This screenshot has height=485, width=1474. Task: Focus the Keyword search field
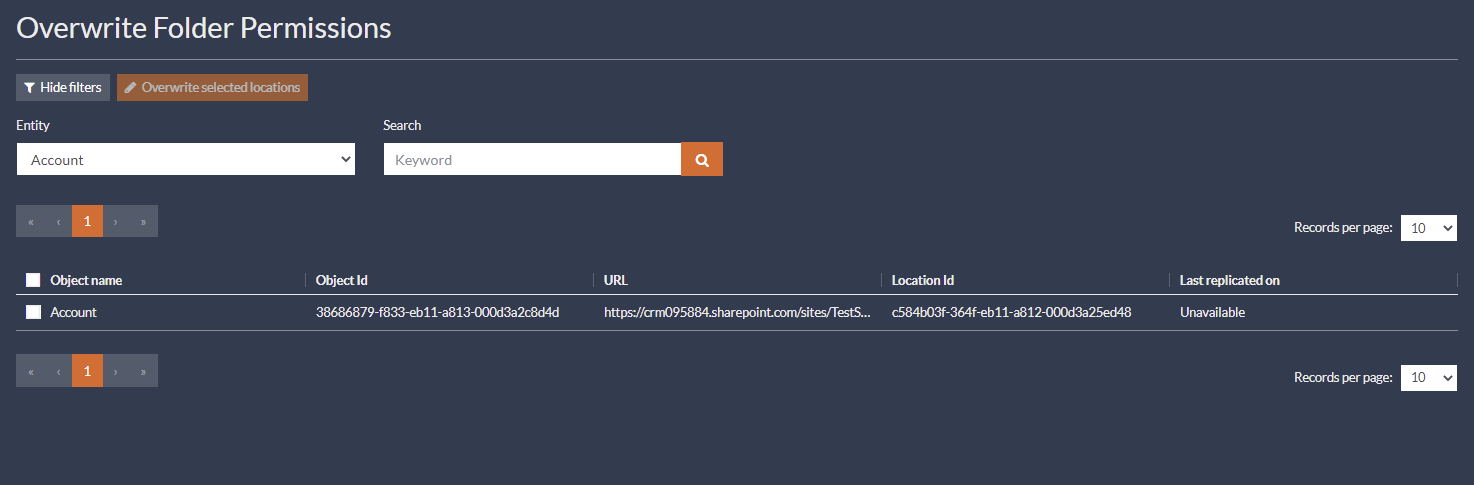[532, 159]
